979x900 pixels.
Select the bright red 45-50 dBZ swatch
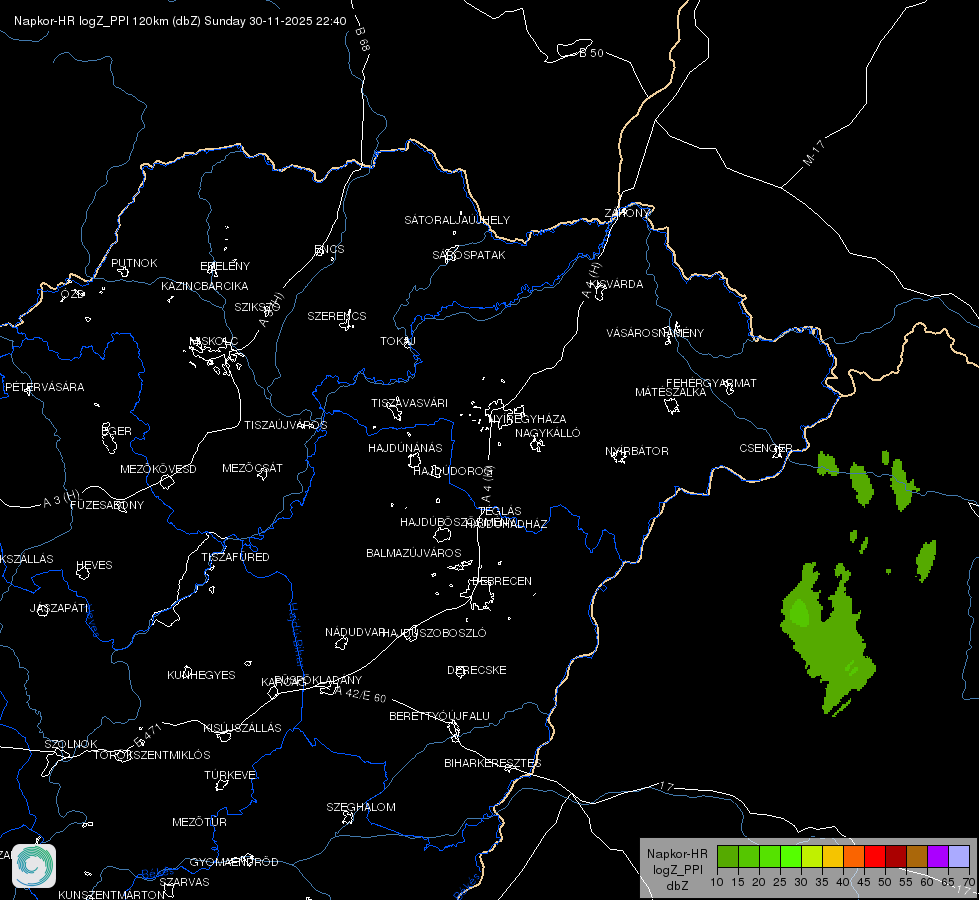(875, 856)
